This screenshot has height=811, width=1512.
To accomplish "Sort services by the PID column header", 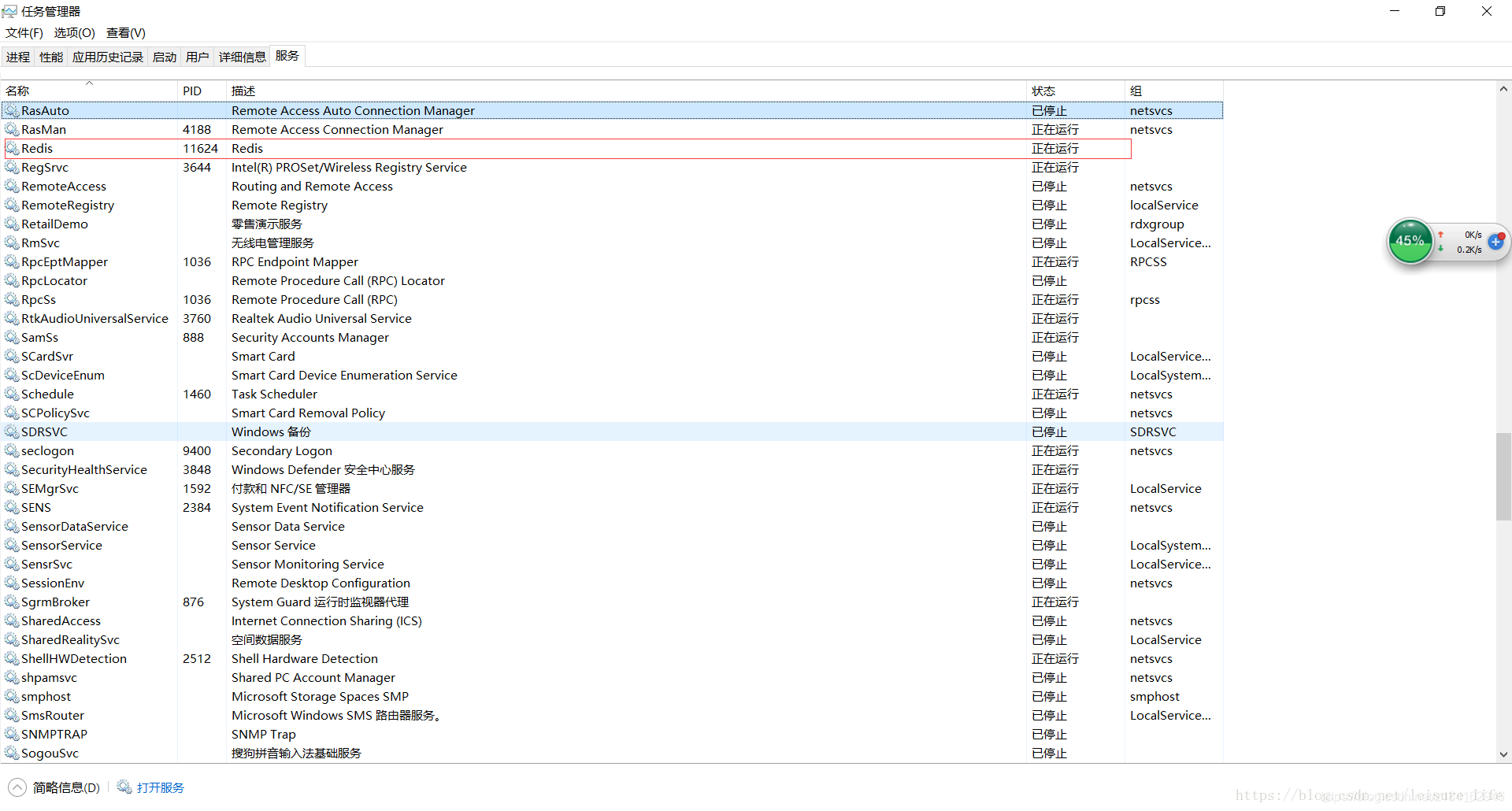I will [x=202, y=91].
